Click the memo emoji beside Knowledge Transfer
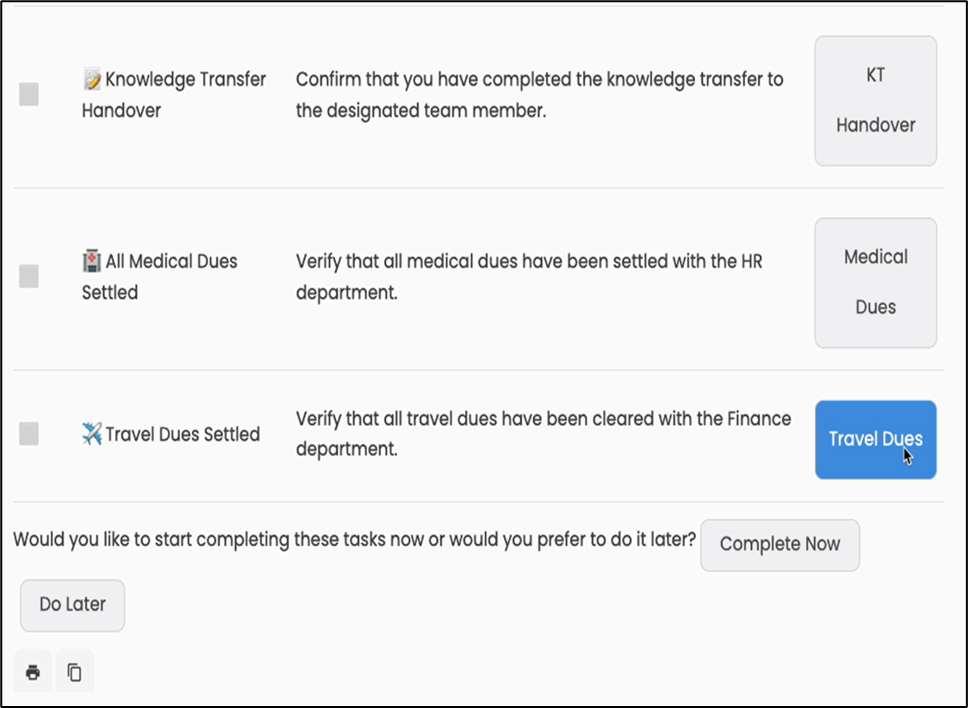The height and width of the screenshot is (708, 968). point(92,79)
